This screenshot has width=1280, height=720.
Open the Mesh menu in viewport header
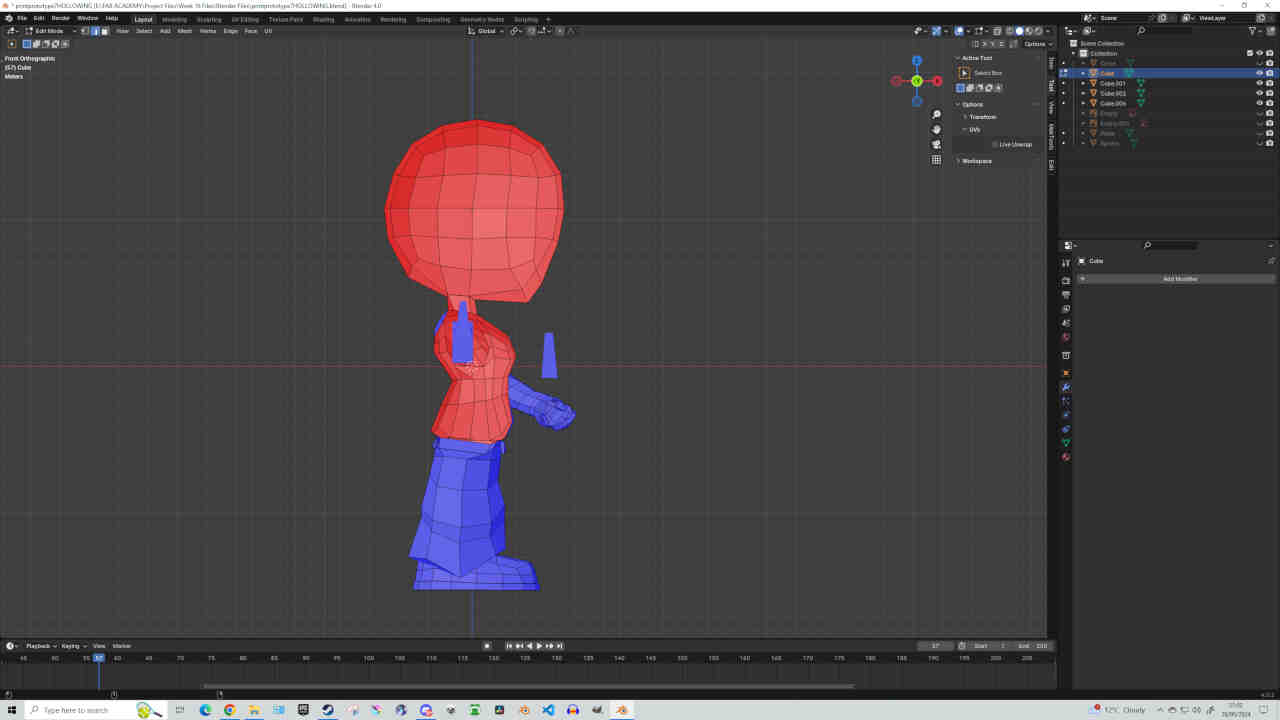pyautogui.click(x=185, y=31)
